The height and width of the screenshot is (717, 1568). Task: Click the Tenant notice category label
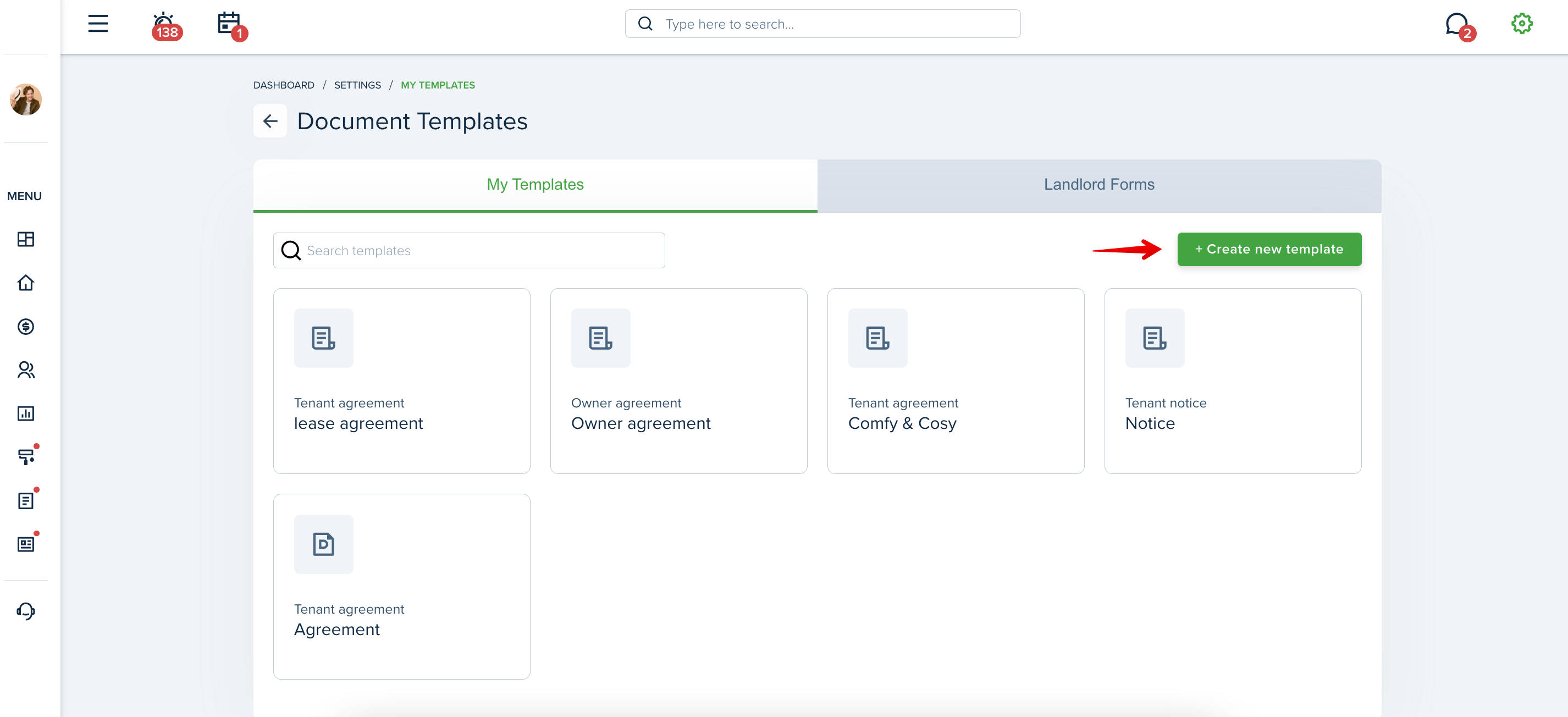(1166, 403)
